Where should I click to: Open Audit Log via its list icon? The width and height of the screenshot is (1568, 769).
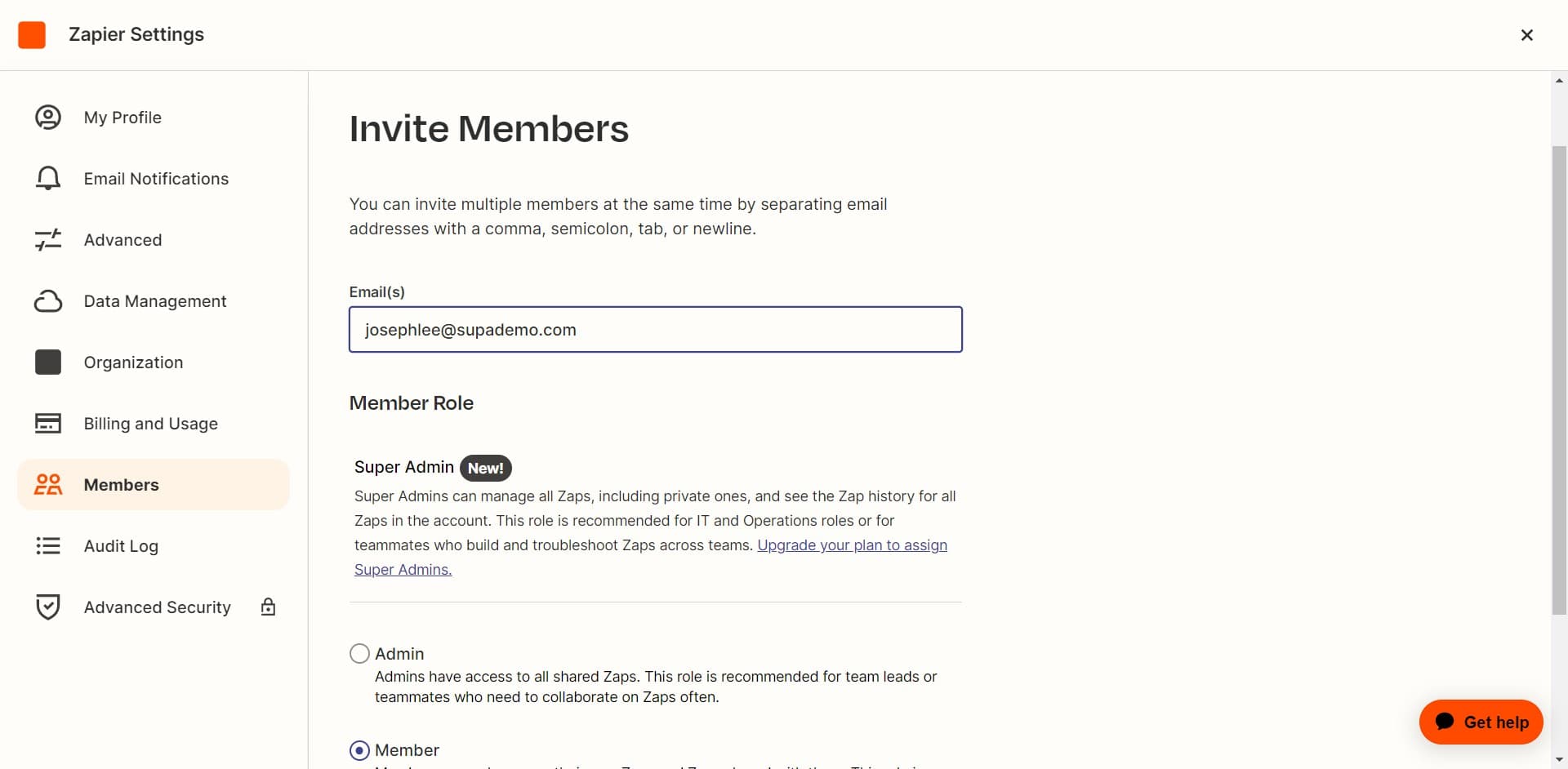48,545
